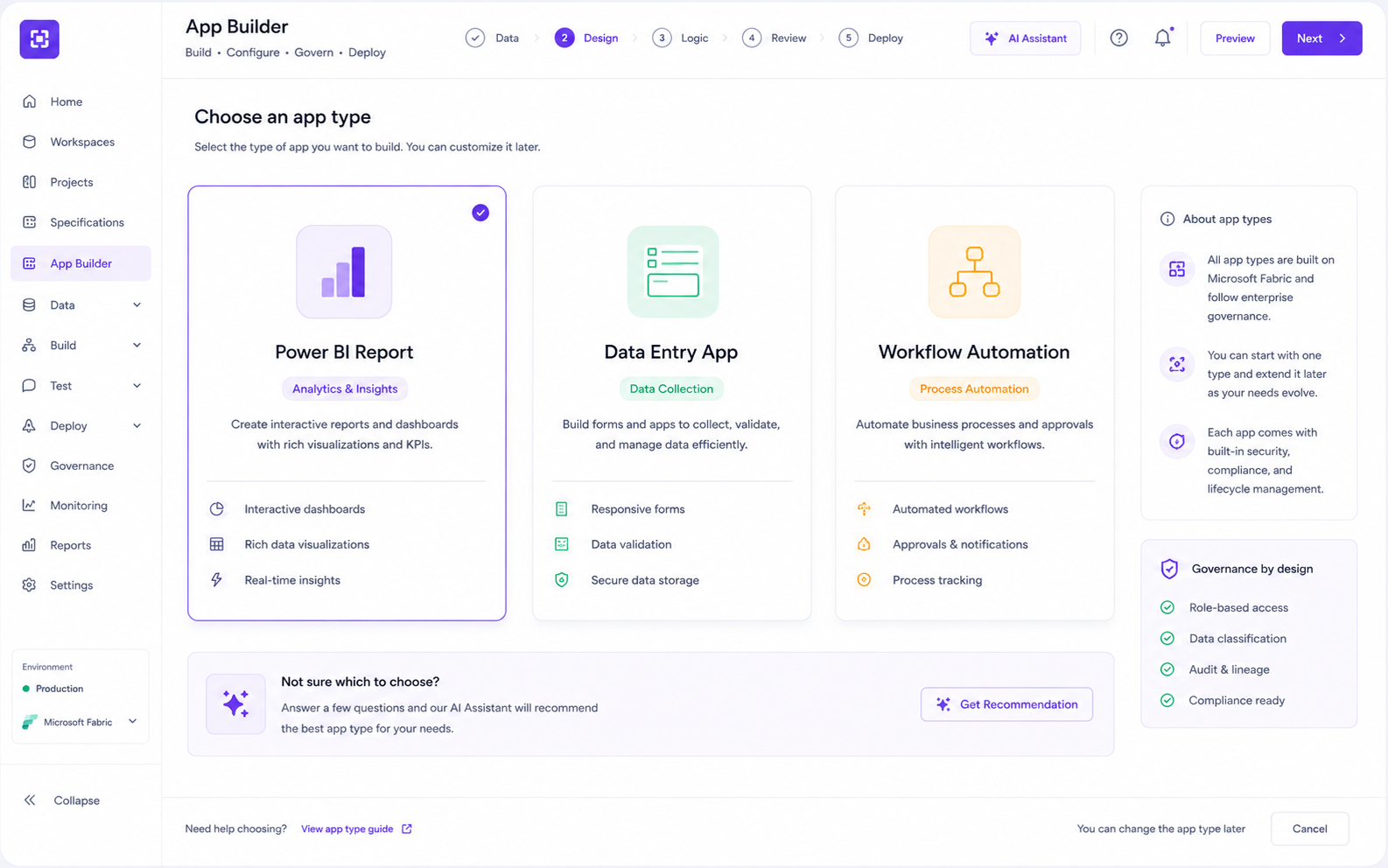Click the sparkle icon beside Not sure which to choose
This screenshot has height=868, width=1388.
click(x=235, y=703)
